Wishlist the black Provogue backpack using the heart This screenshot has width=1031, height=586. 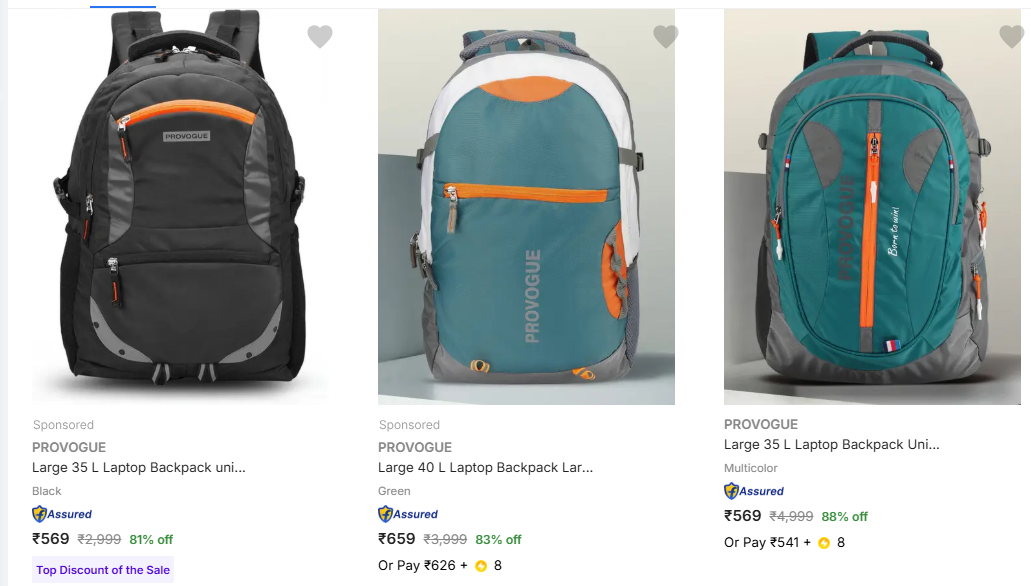(x=319, y=37)
